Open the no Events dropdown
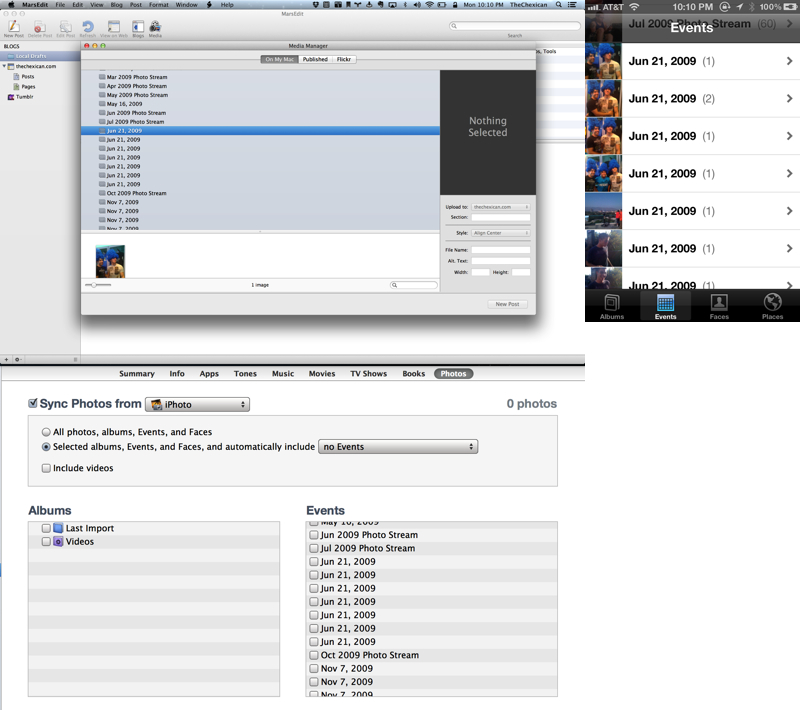This screenshot has height=710, width=800. click(x=397, y=447)
